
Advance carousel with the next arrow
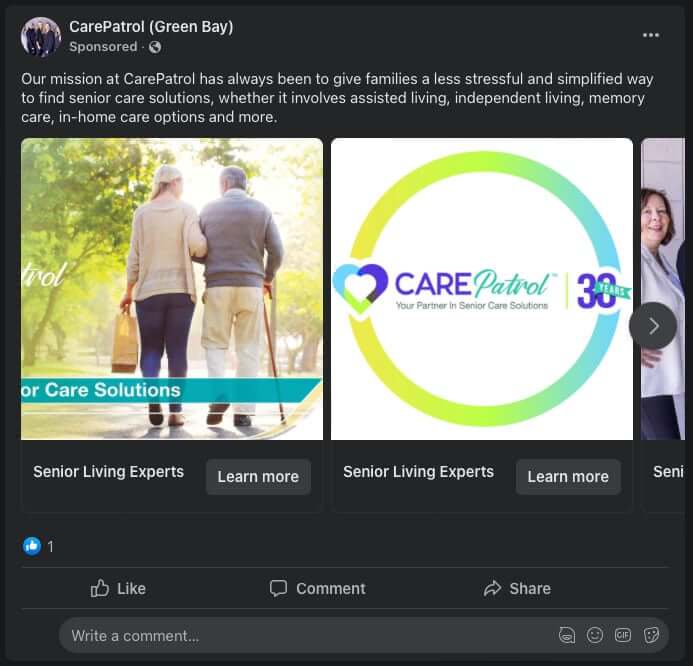tap(653, 325)
